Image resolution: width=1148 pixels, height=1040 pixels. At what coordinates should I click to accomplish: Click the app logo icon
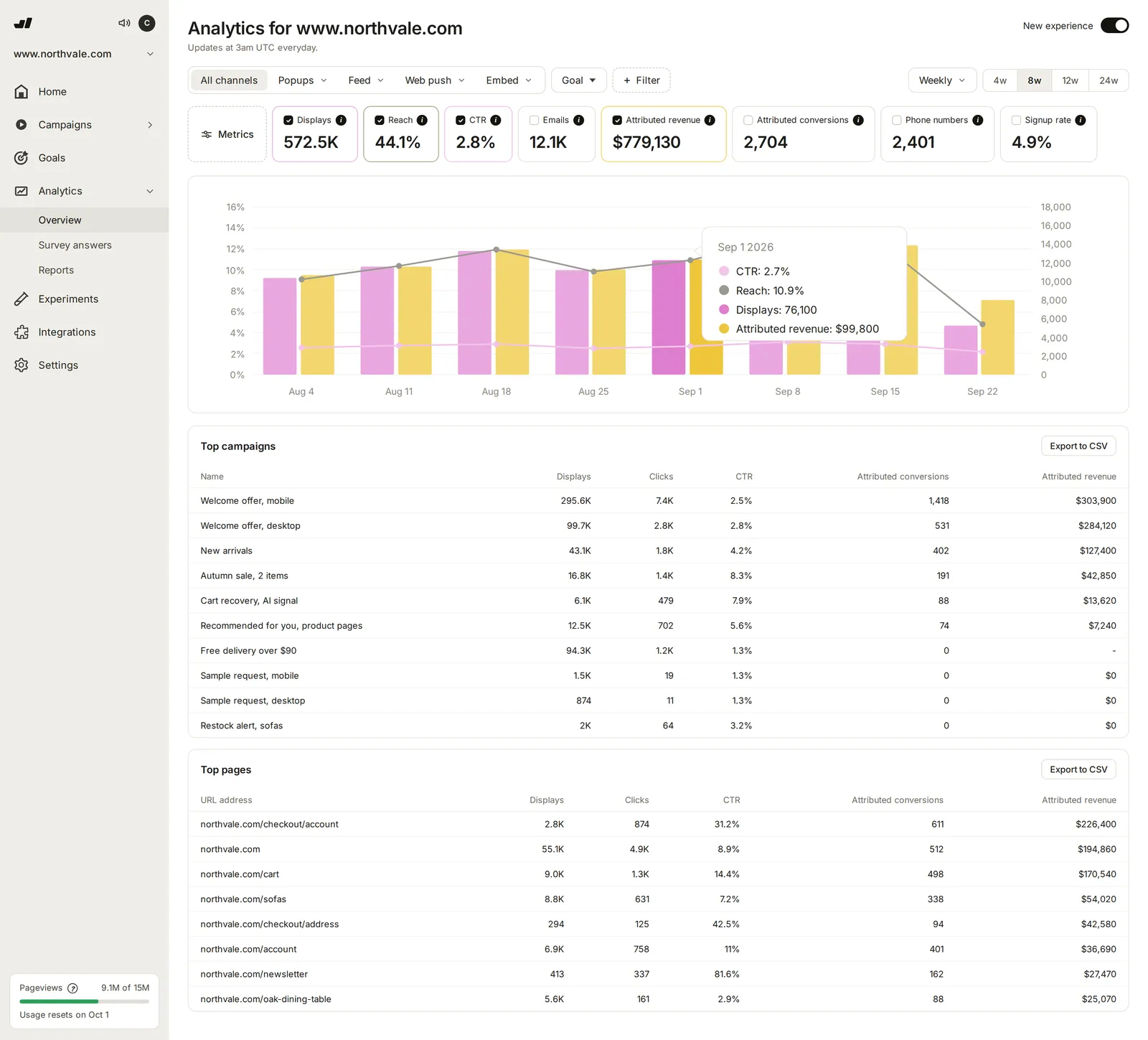coord(23,23)
